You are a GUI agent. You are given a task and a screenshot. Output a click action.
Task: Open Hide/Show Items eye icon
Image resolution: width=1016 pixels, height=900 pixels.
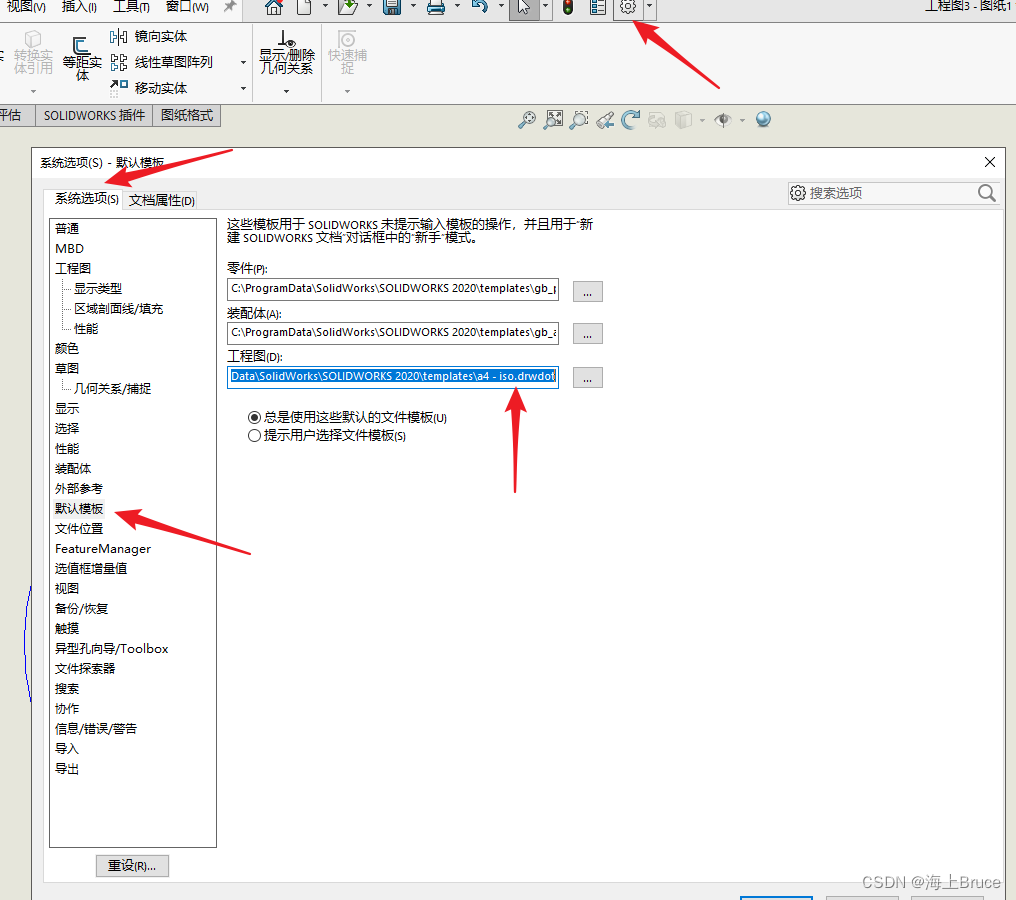[x=723, y=120]
